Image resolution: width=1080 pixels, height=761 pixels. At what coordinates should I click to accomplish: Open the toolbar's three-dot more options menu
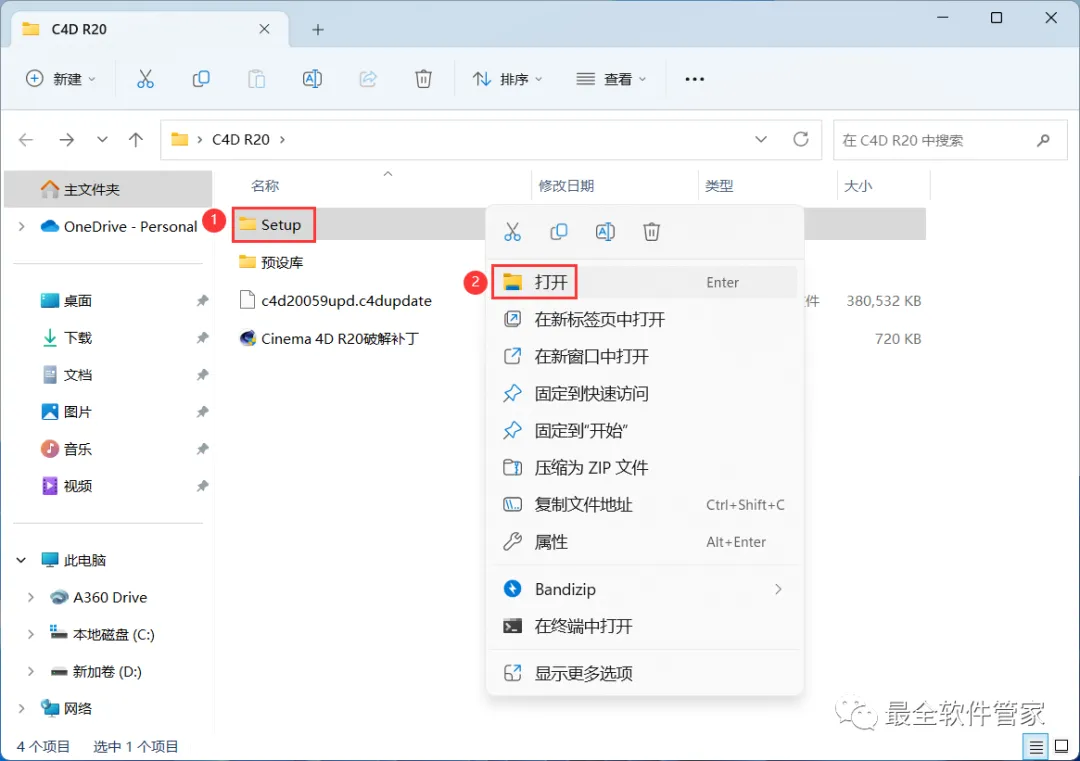(694, 79)
